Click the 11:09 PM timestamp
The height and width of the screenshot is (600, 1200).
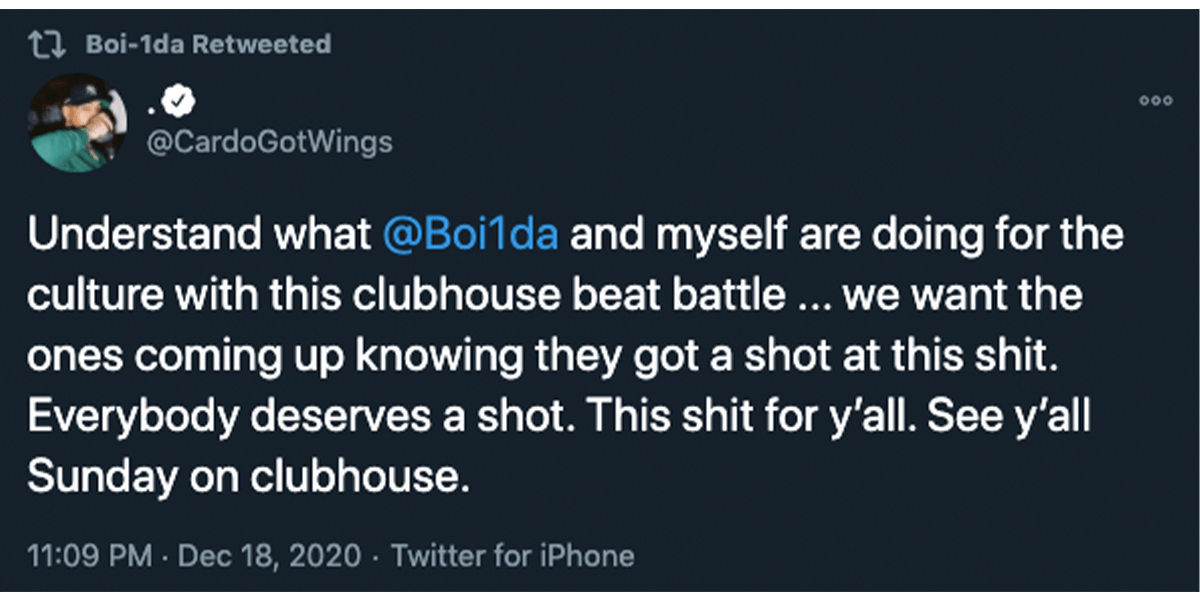89,555
